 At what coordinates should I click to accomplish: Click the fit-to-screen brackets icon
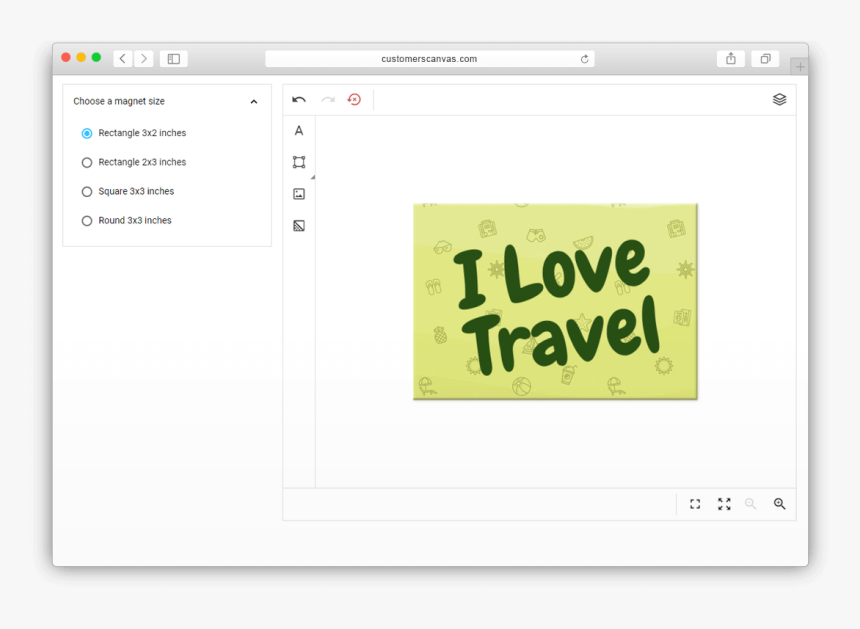[x=695, y=504]
